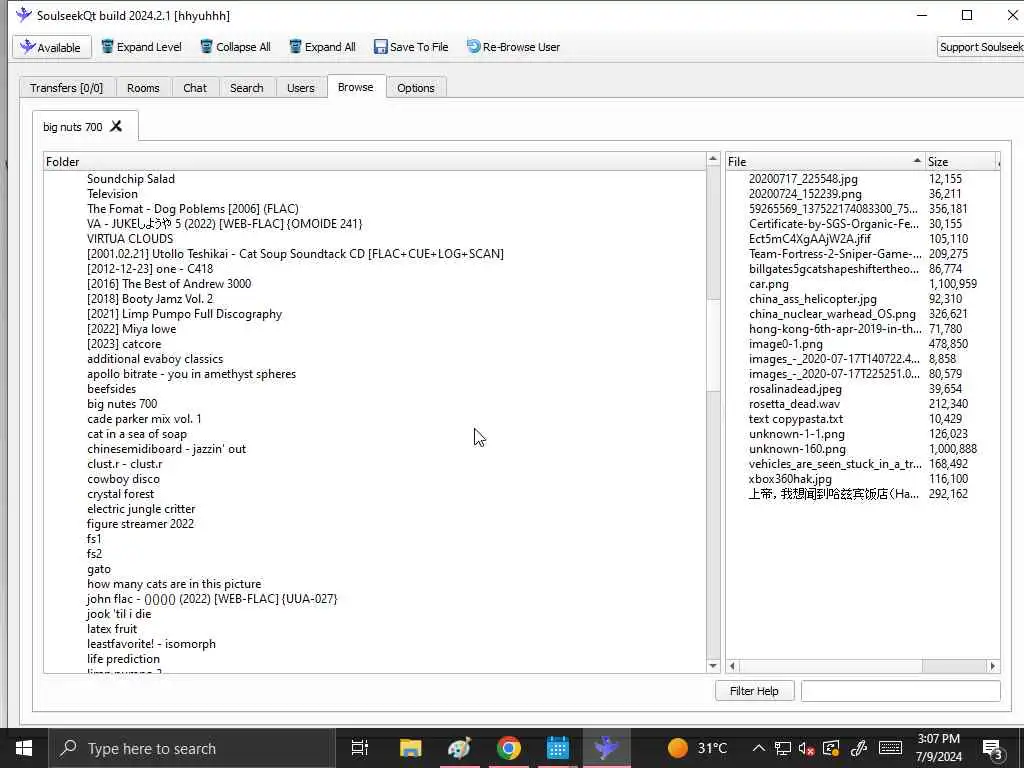
Task: Select Limp Pumpo Full Discography folder
Action: point(185,313)
